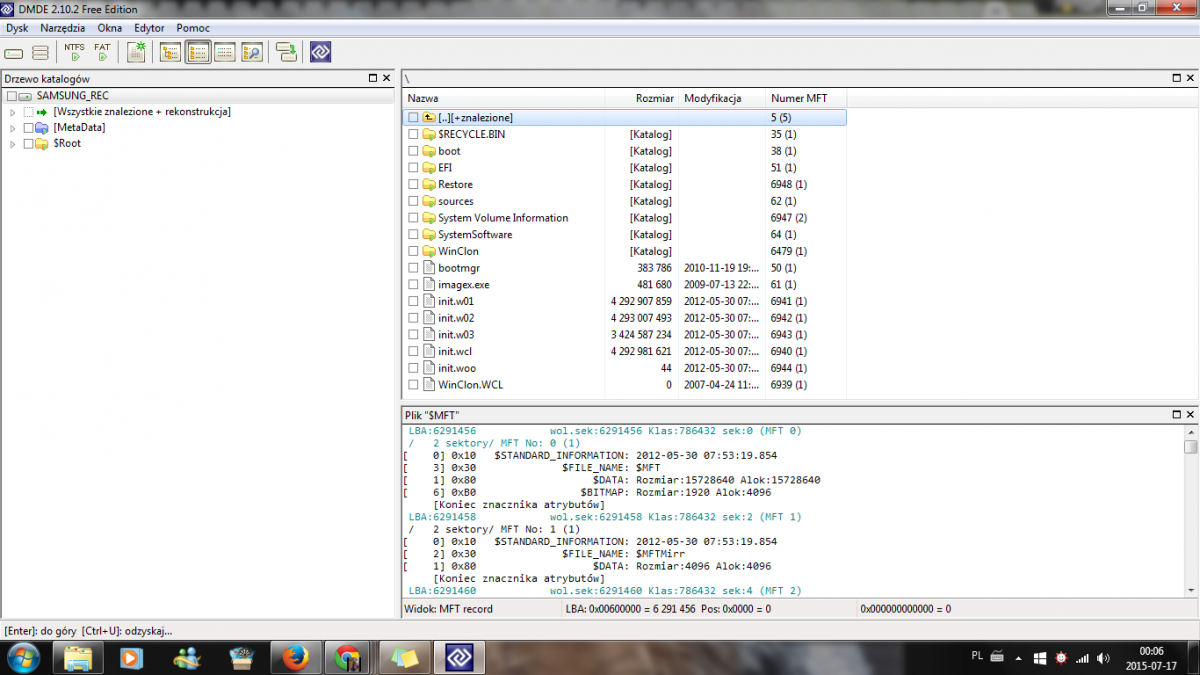Screen dimensions: 1200x675
Task: Open the magnifier file search toolbar icon
Action: (252, 52)
